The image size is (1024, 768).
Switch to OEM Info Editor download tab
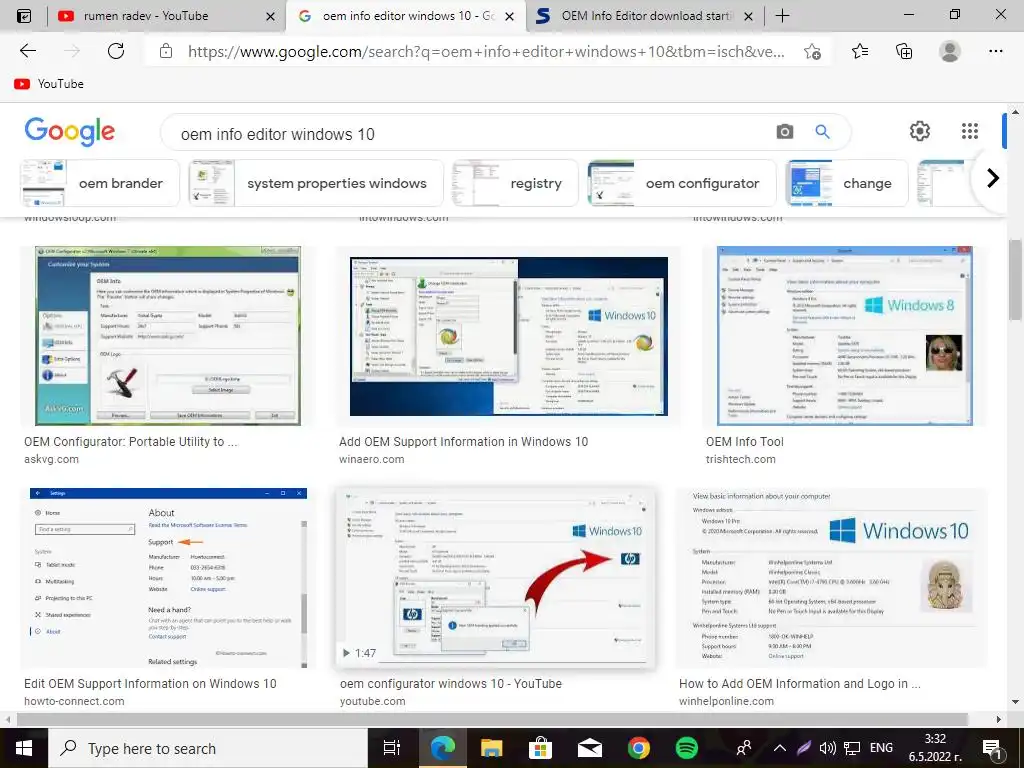pyautogui.click(x=645, y=16)
